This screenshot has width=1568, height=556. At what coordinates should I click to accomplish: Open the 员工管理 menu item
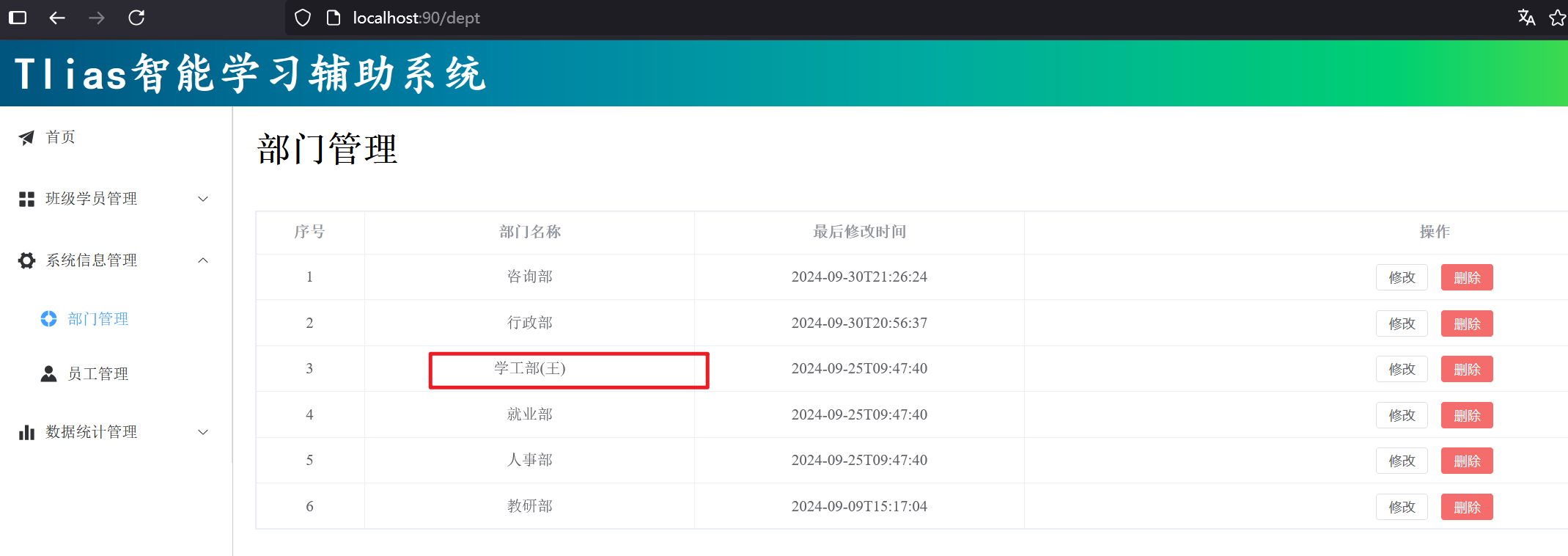pyautogui.click(x=97, y=374)
